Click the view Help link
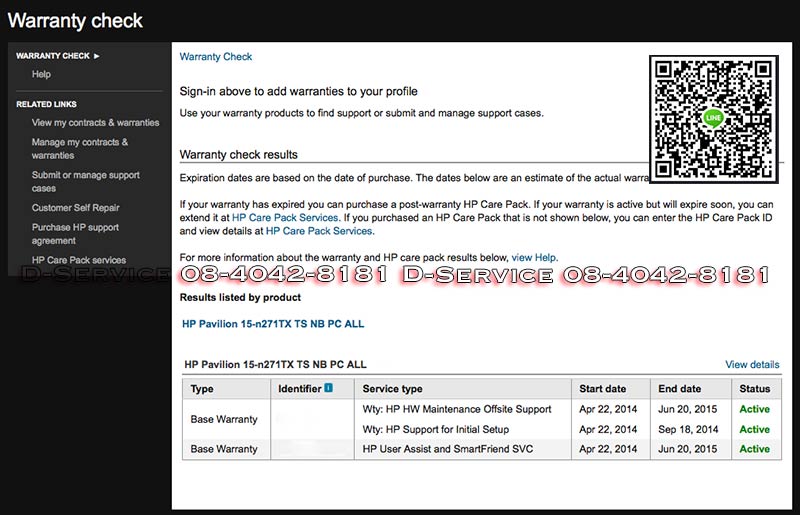The height and width of the screenshot is (515, 800). pos(534,257)
